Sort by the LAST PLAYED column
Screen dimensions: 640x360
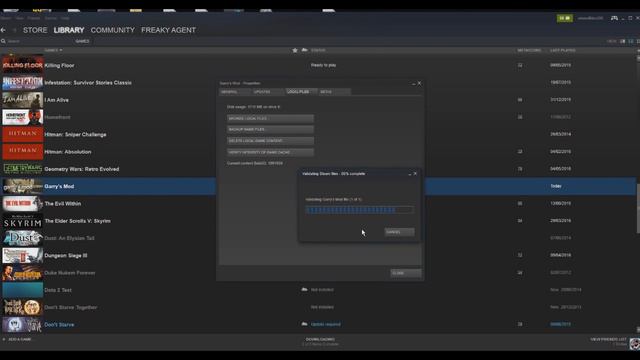562,50
